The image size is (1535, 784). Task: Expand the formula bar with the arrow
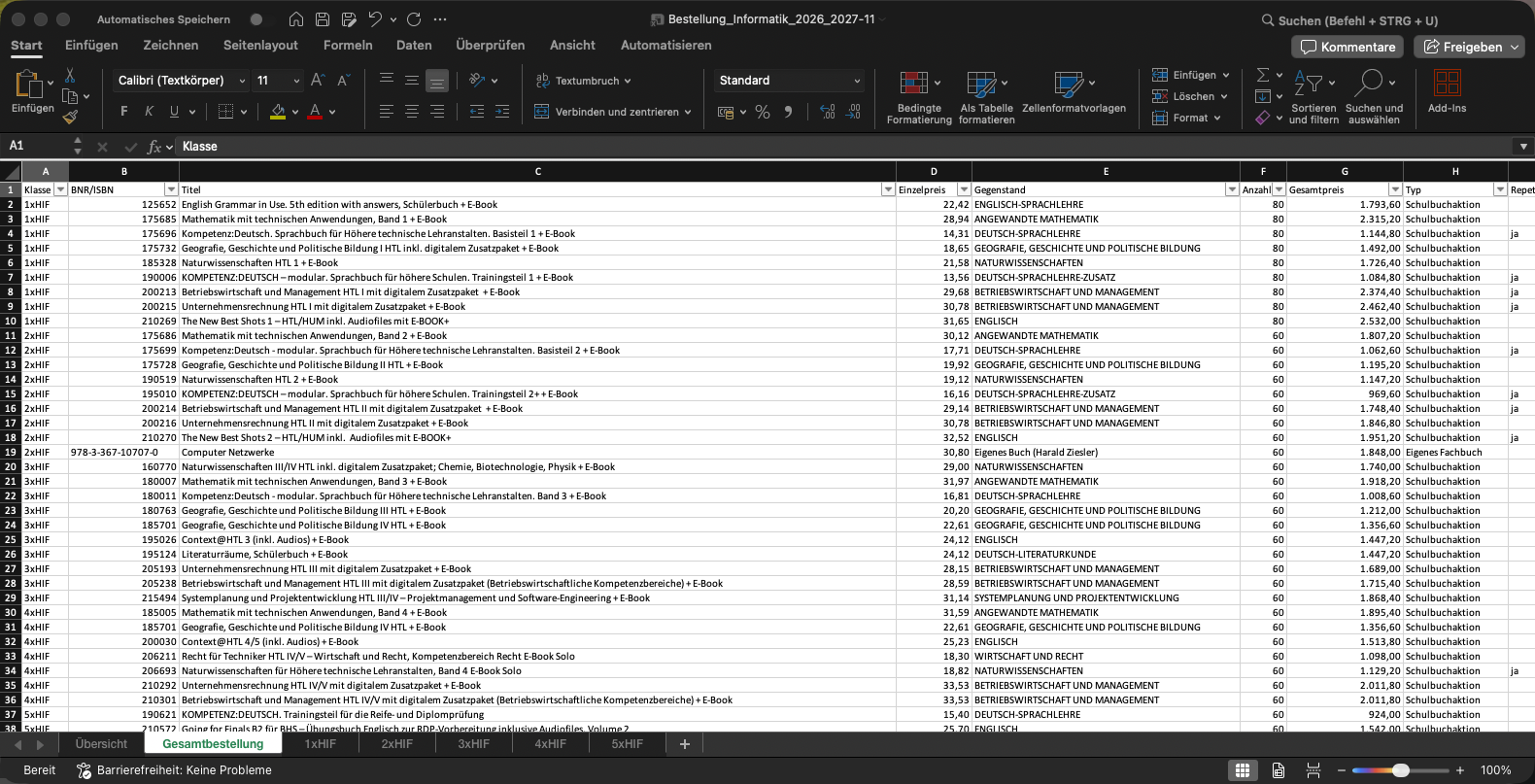[1523, 147]
